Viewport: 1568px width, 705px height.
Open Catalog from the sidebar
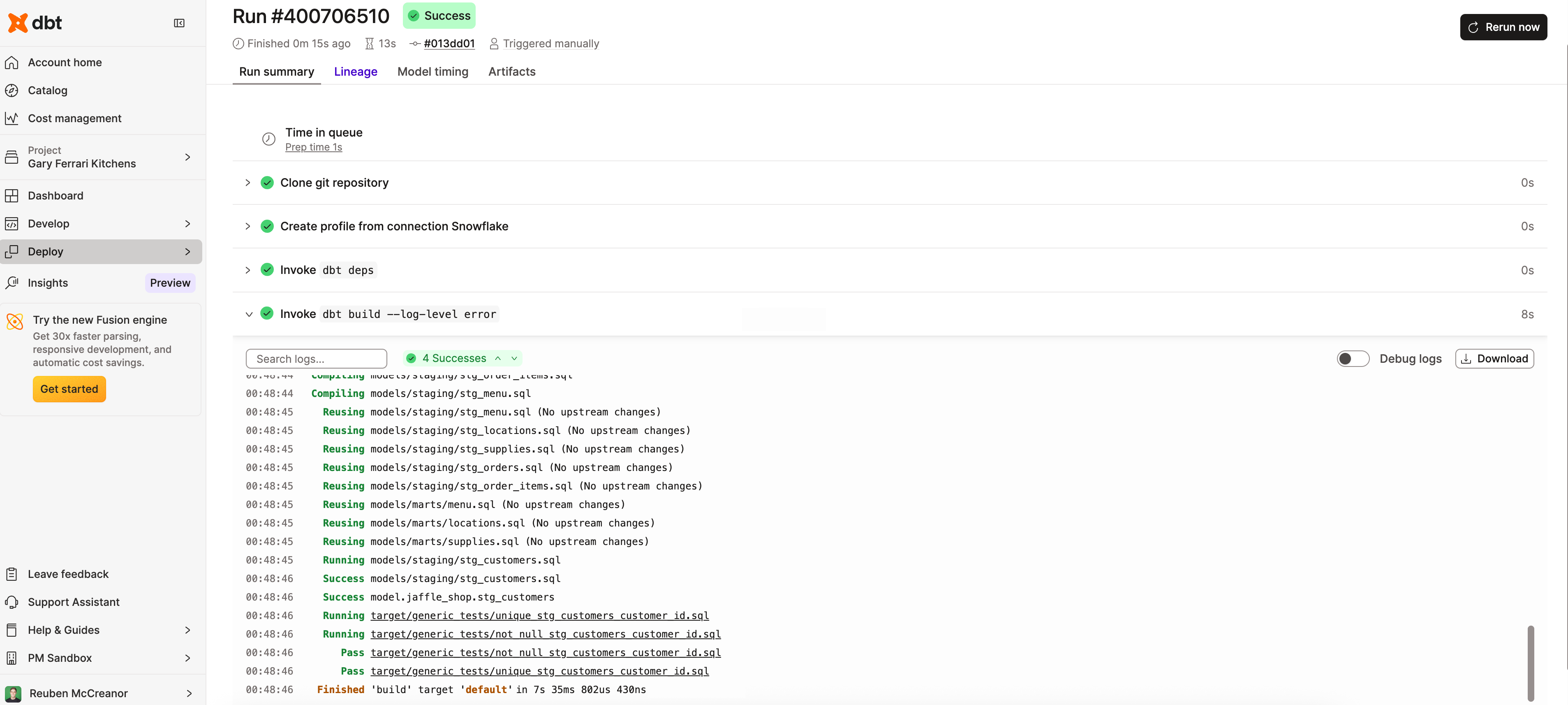[x=47, y=90]
